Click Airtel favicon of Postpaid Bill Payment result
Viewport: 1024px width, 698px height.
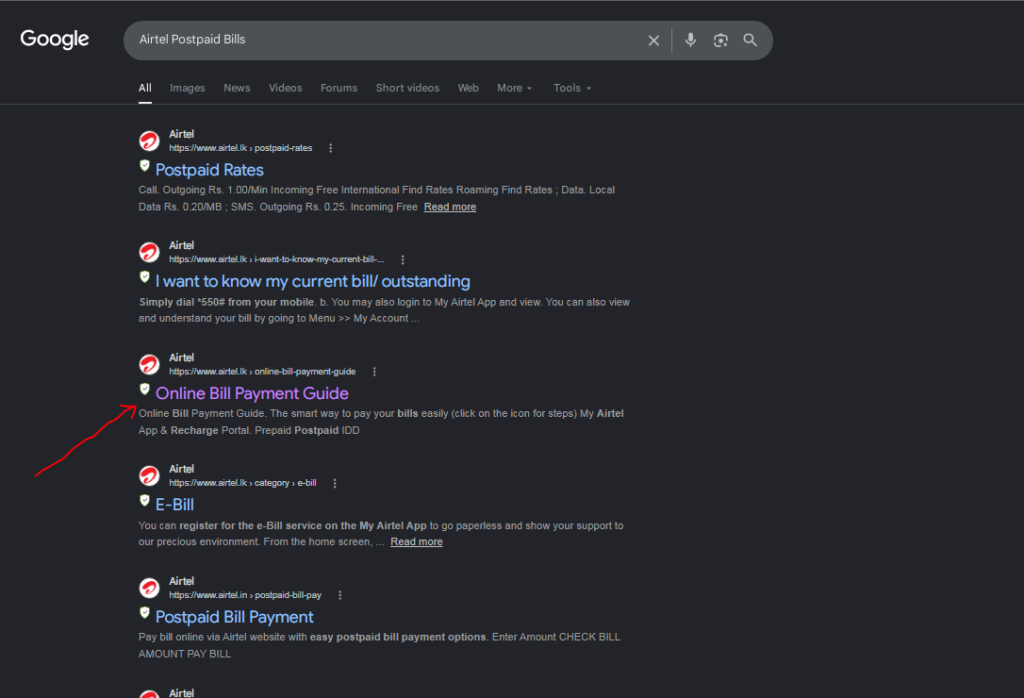[x=150, y=588]
